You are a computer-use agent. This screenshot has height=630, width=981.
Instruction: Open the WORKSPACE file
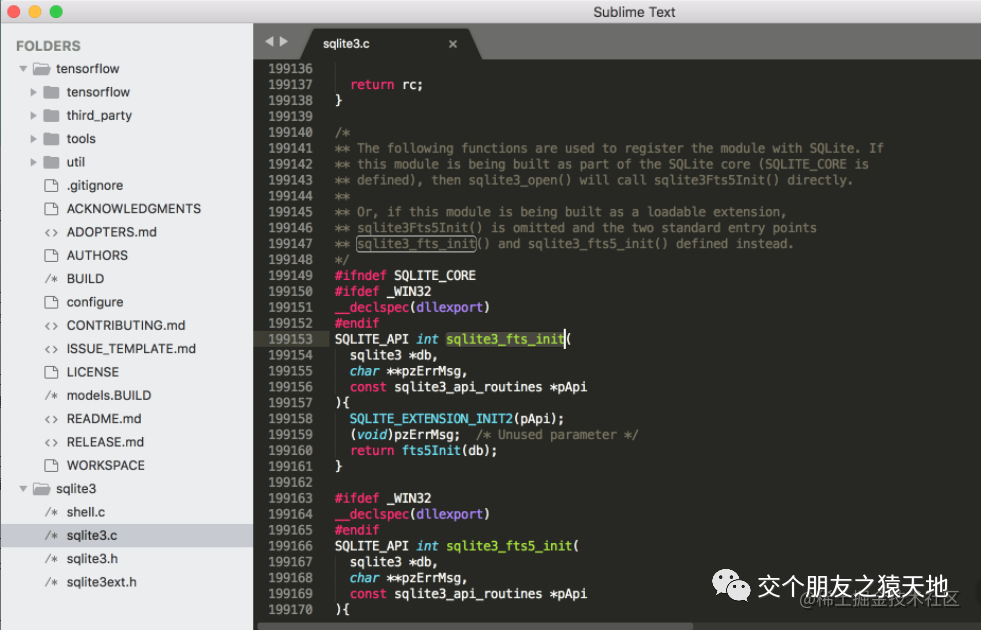point(106,465)
